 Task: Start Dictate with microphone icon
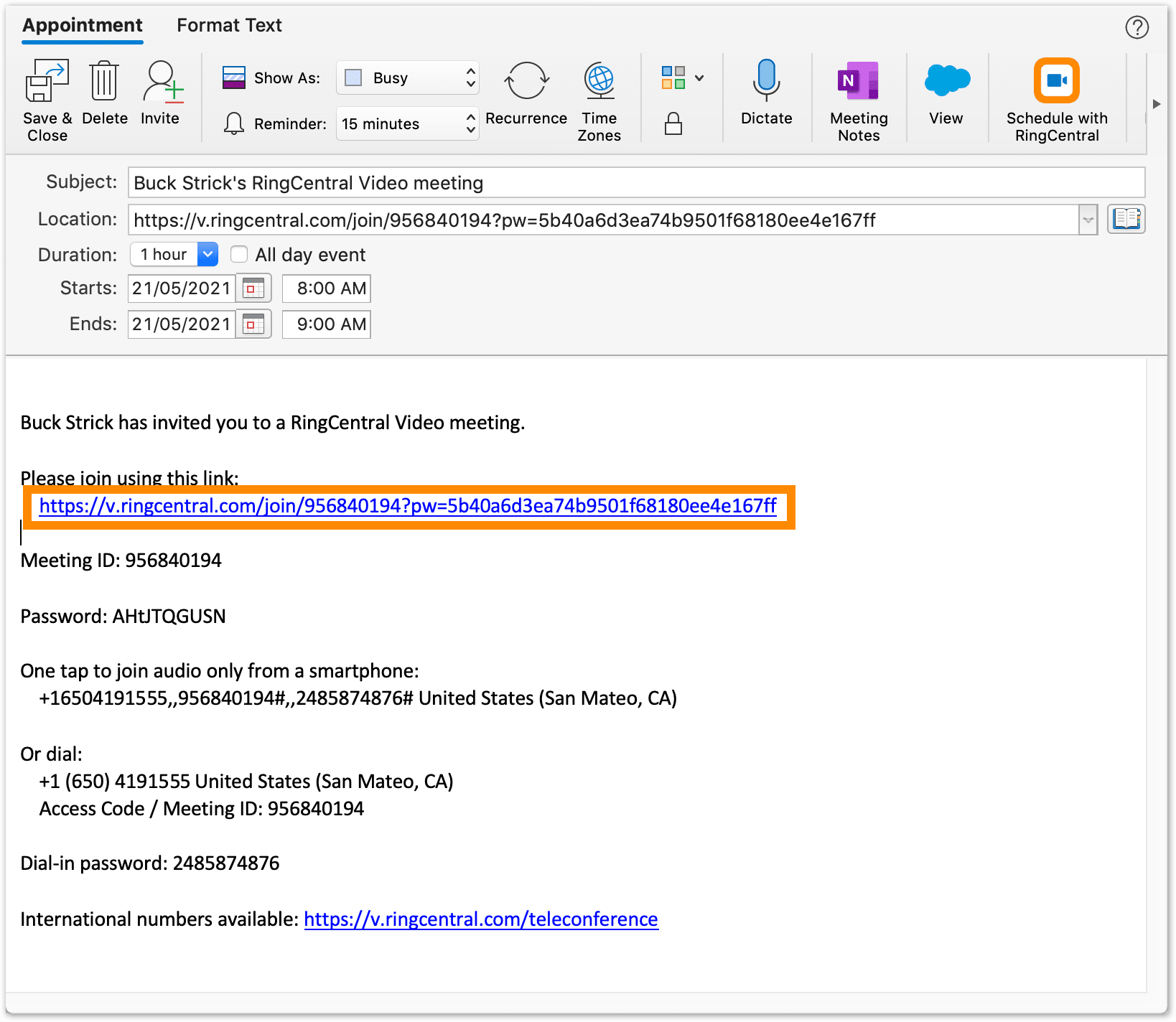(x=767, y=80)
